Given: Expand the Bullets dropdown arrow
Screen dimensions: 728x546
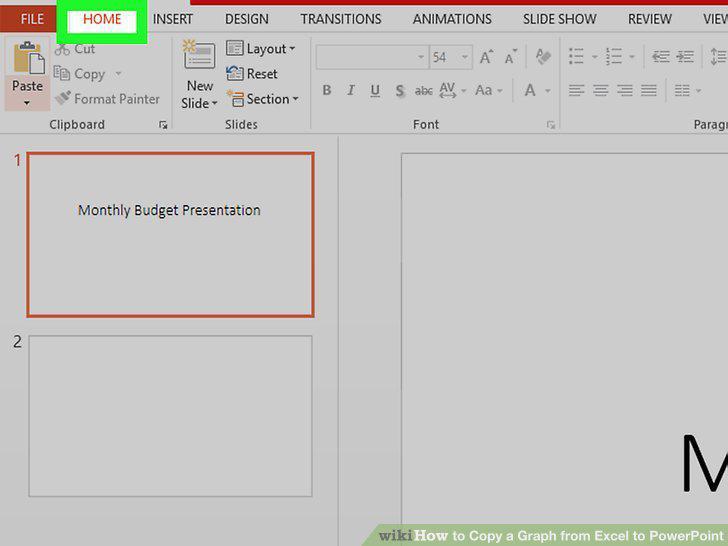Looking at the screenshot, I should tap(595, 57).
